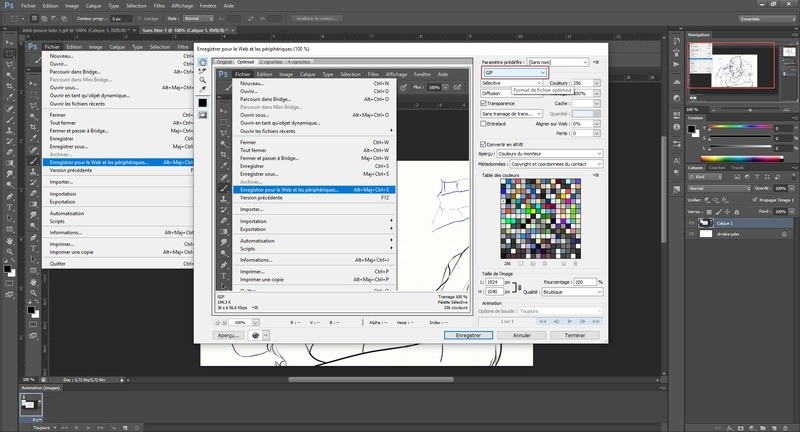Toggle the Propager l'image 1 checkbox
Image resolution: width=800 pixels, height=432 pixels.
tap(755, 200)
